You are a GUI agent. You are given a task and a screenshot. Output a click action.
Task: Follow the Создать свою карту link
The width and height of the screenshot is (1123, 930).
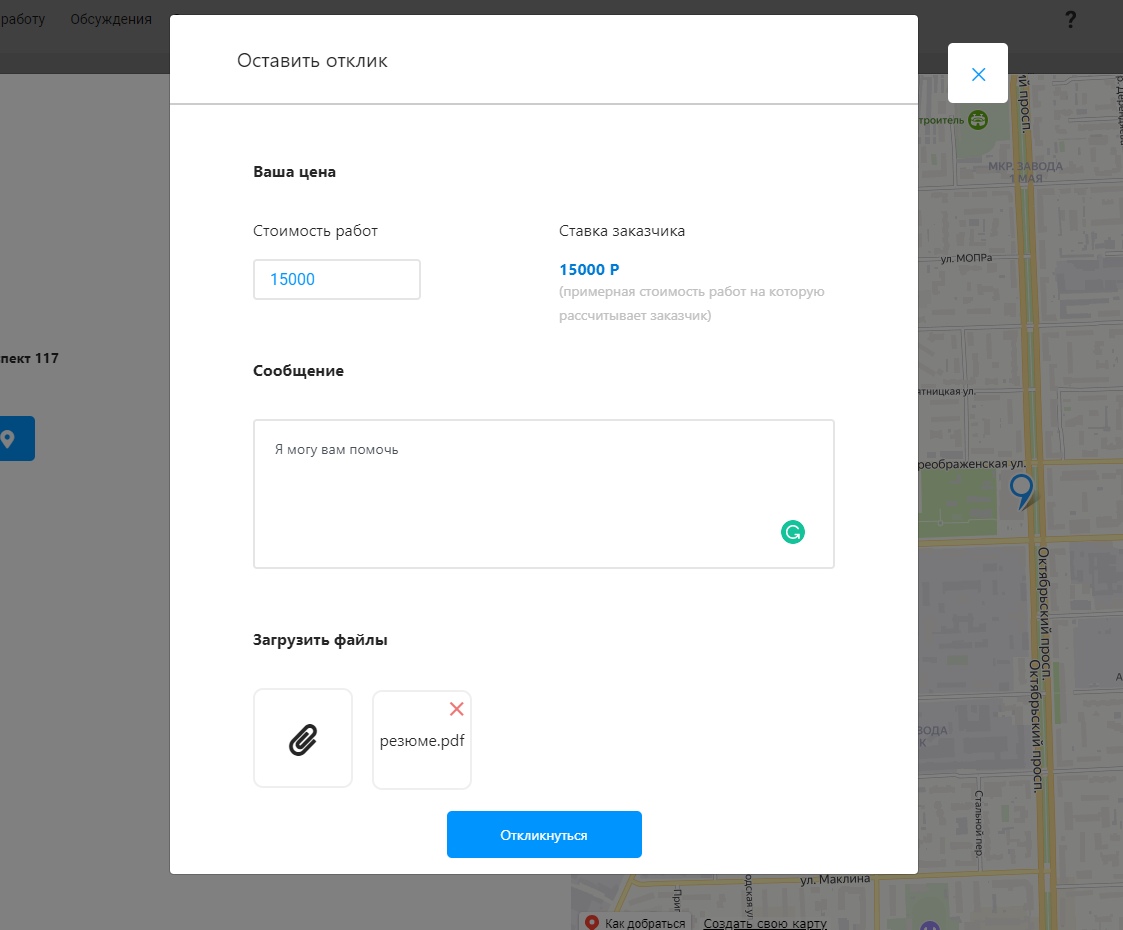point(765,923)
